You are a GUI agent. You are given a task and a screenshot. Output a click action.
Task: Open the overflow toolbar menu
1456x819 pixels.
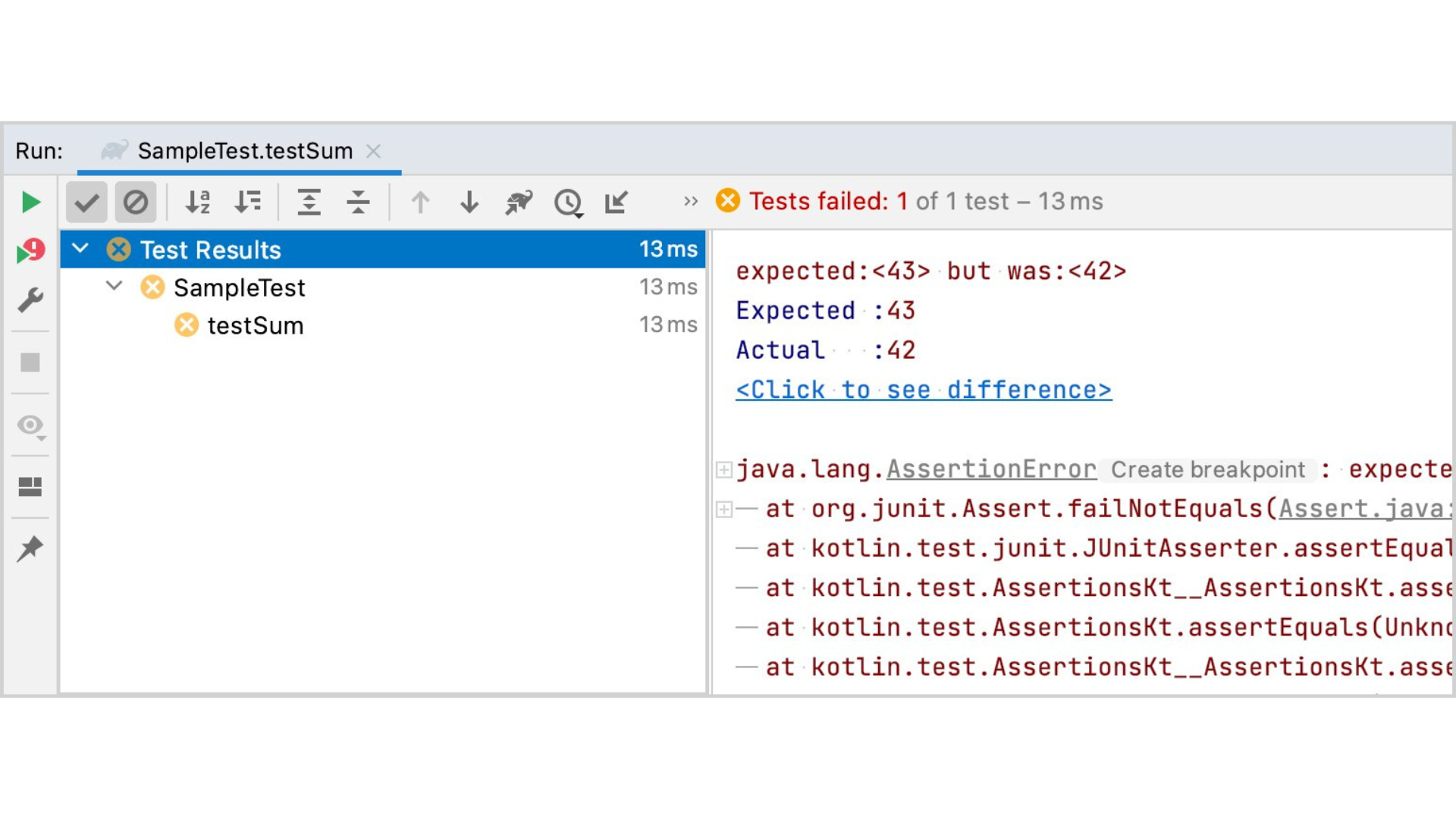(690, 202)
